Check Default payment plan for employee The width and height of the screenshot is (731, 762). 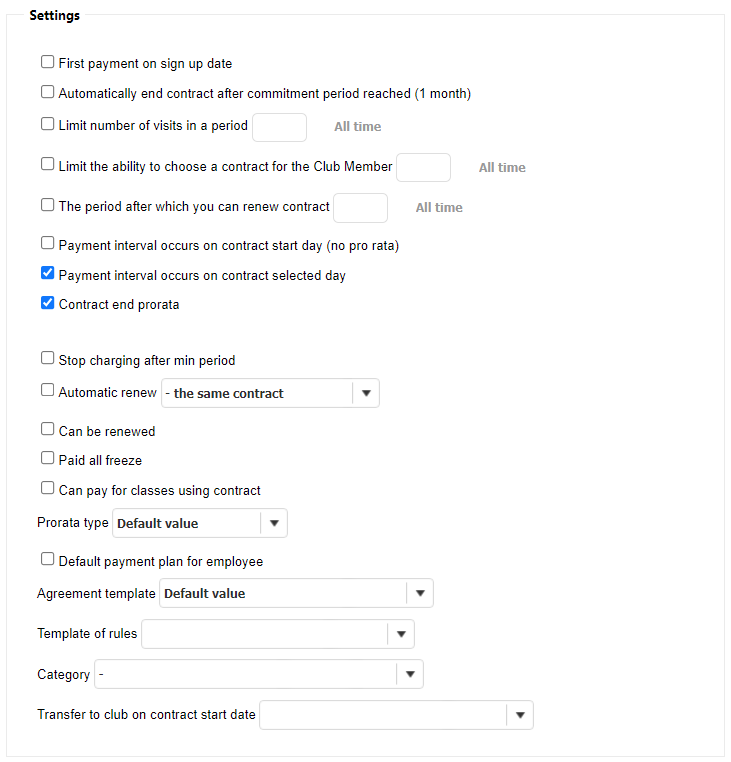click(x=47, y=560)
